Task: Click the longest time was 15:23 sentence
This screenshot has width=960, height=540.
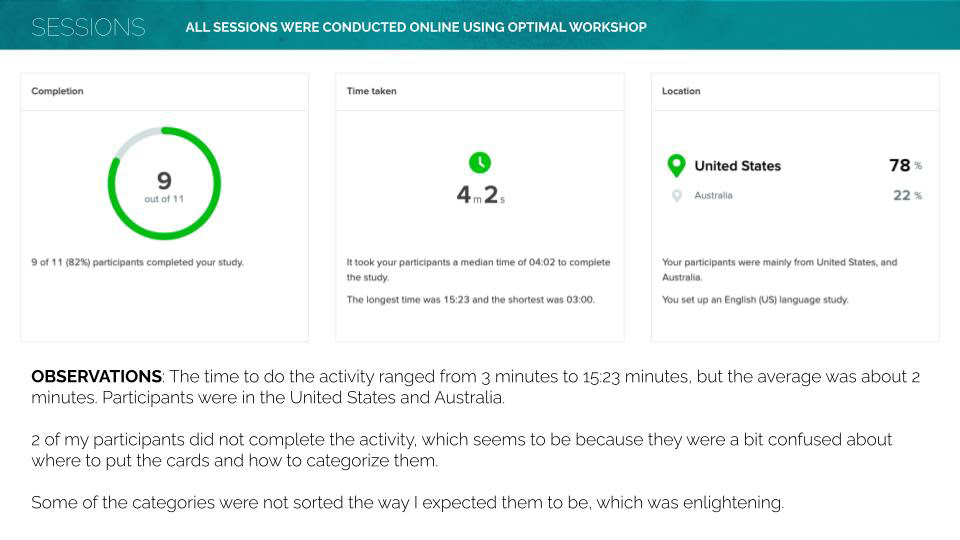Action: [x=471, y=299]
